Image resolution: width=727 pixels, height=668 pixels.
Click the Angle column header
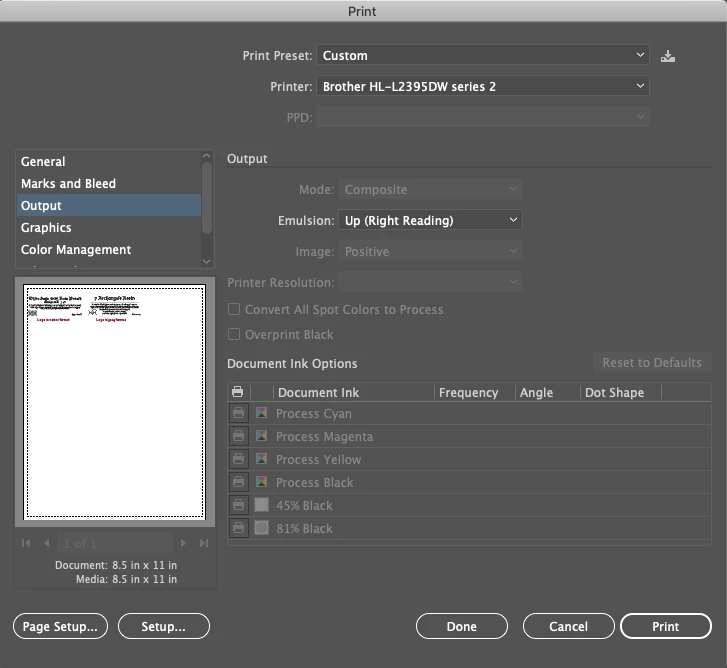[548, 392]
